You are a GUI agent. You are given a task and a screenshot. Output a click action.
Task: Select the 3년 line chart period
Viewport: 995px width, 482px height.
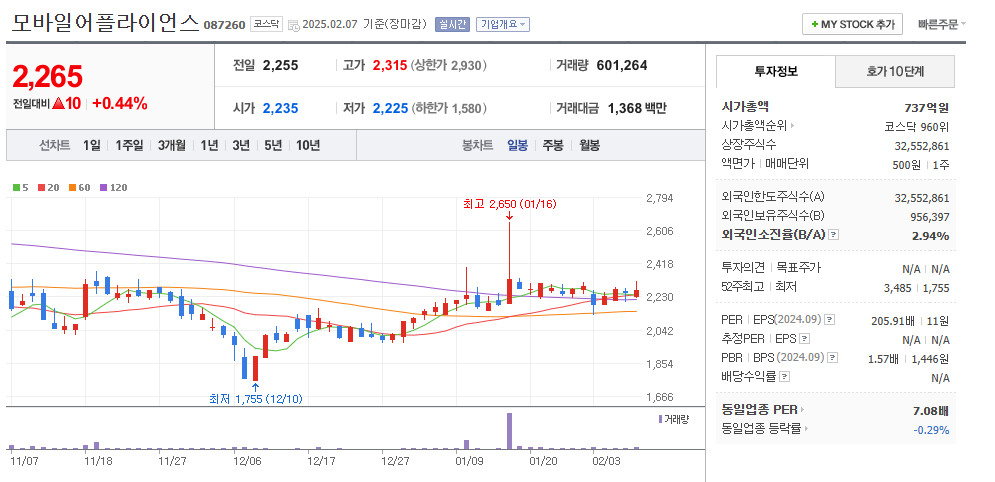[x=241, y=145]
